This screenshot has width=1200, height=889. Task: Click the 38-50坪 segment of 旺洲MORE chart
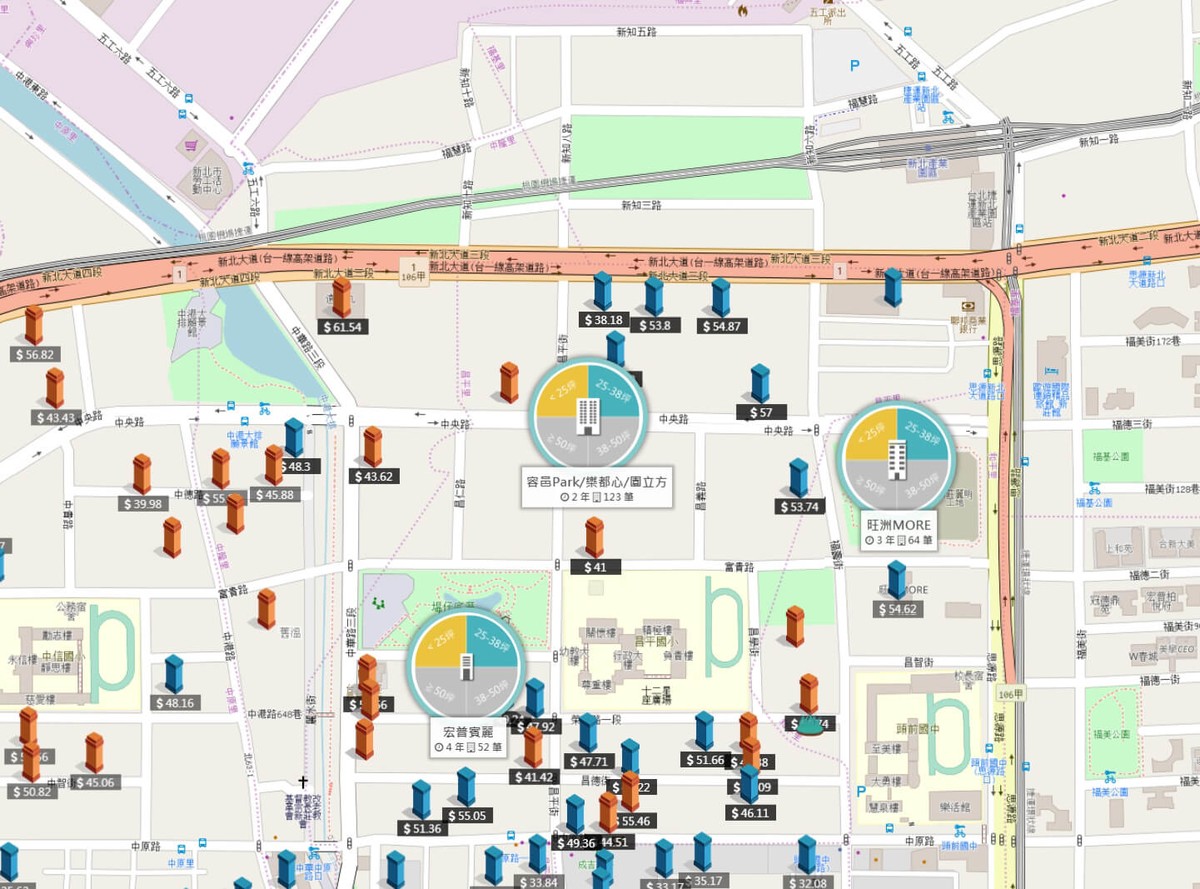pyautogui.click(x=923, y=486)
